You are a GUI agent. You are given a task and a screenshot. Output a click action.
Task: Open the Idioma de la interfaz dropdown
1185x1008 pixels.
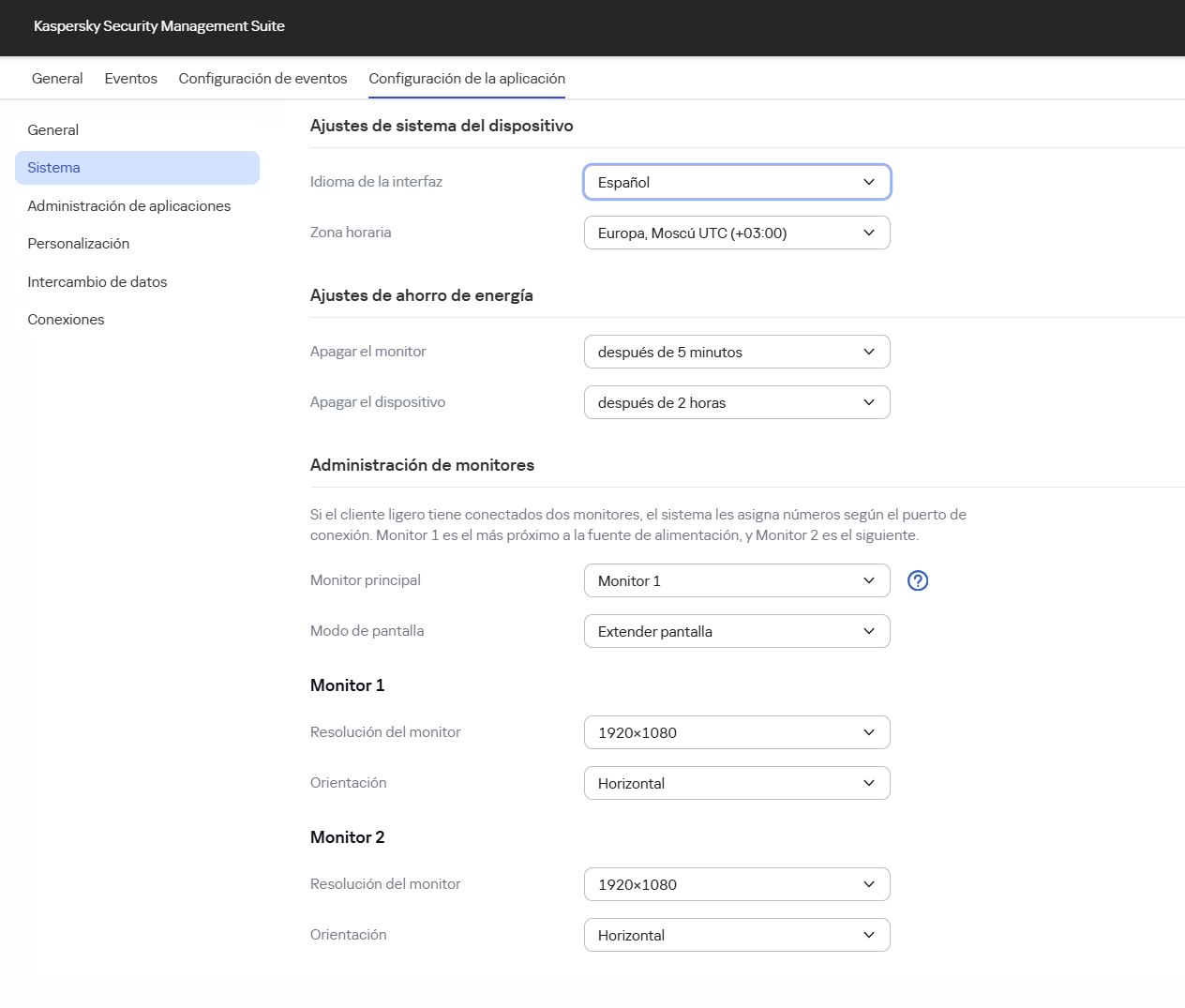[x=737, y=182]
